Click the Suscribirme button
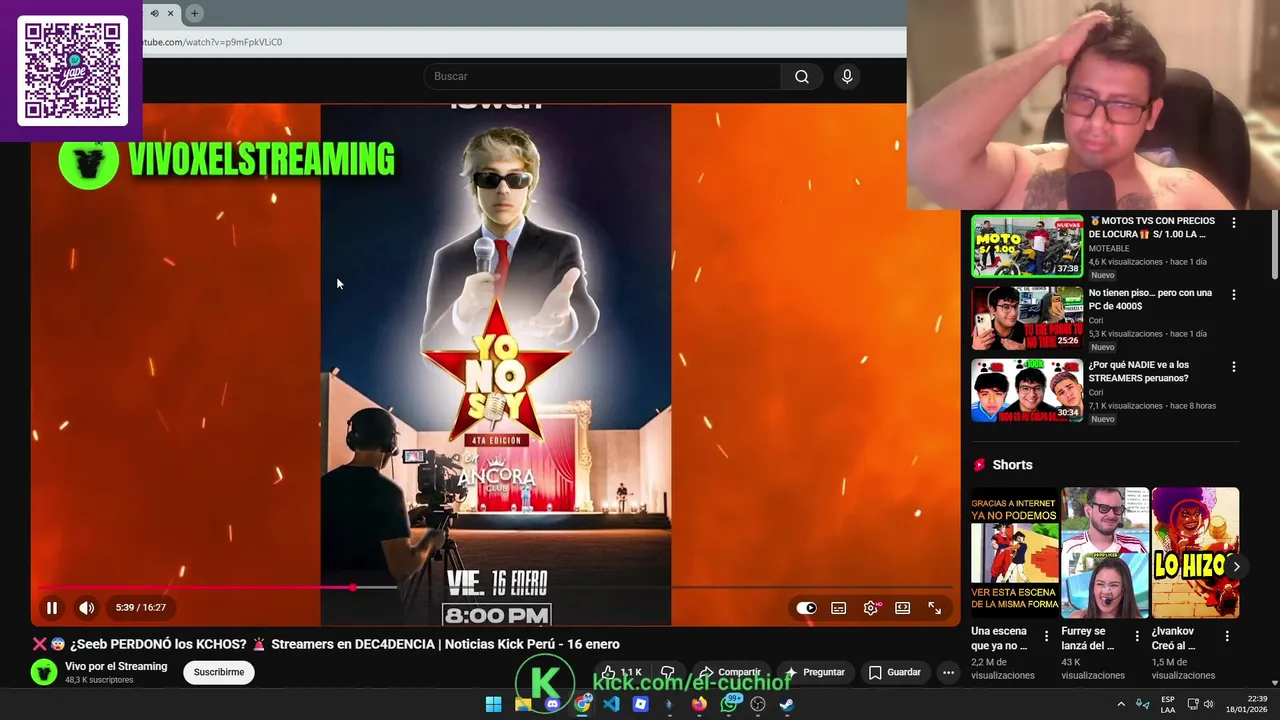Image resolution: width=1280 pixels, height=720 pixels. pos(219,672)
